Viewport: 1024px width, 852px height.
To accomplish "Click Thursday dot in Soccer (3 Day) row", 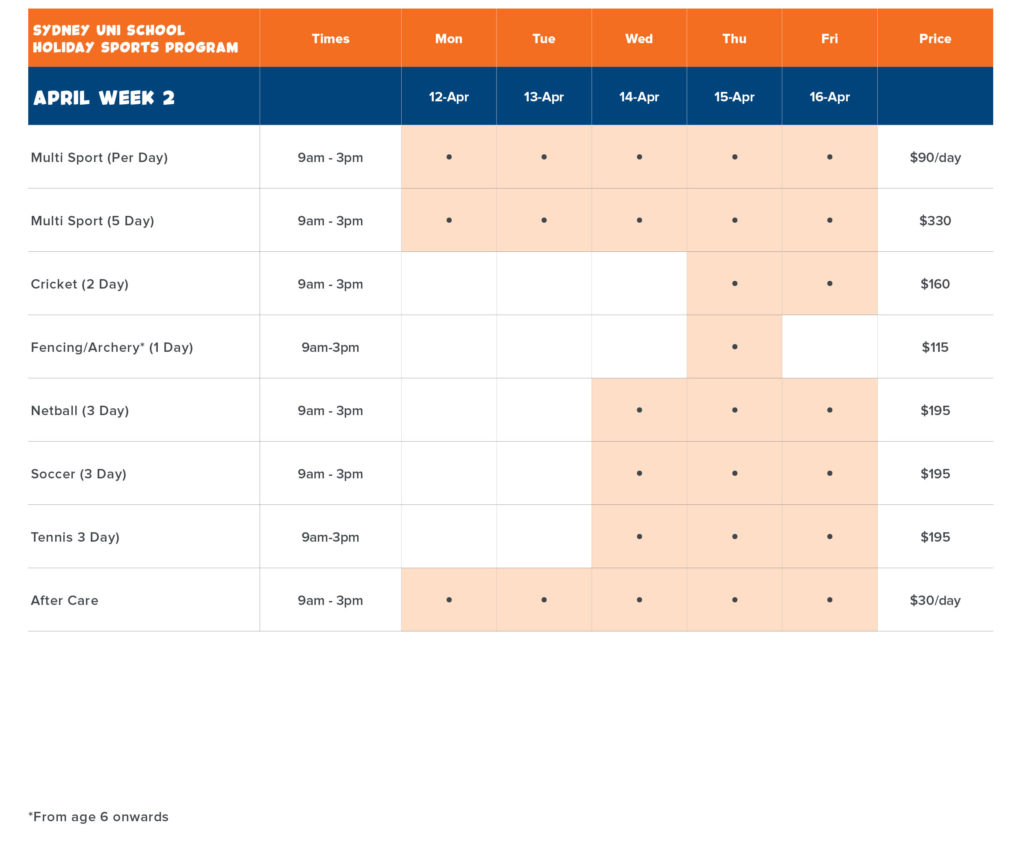I will (735, 473).
